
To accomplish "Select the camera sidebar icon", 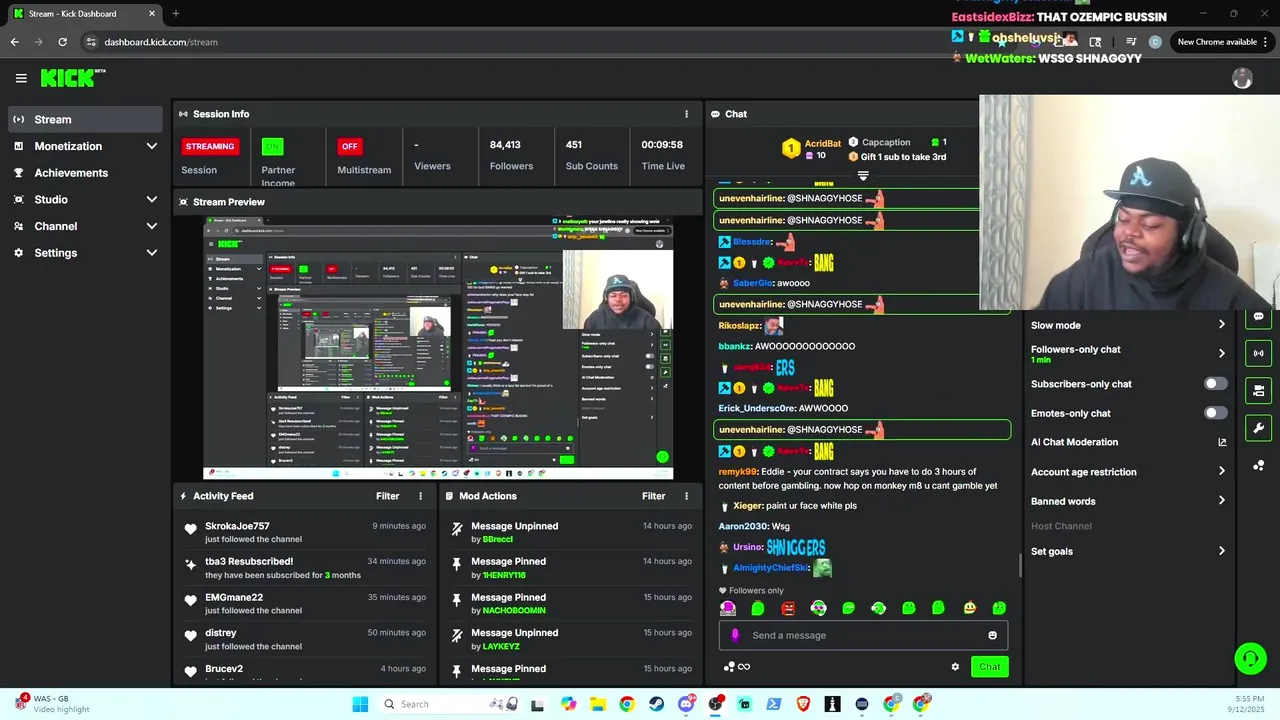I will [x=1258, y=390].
